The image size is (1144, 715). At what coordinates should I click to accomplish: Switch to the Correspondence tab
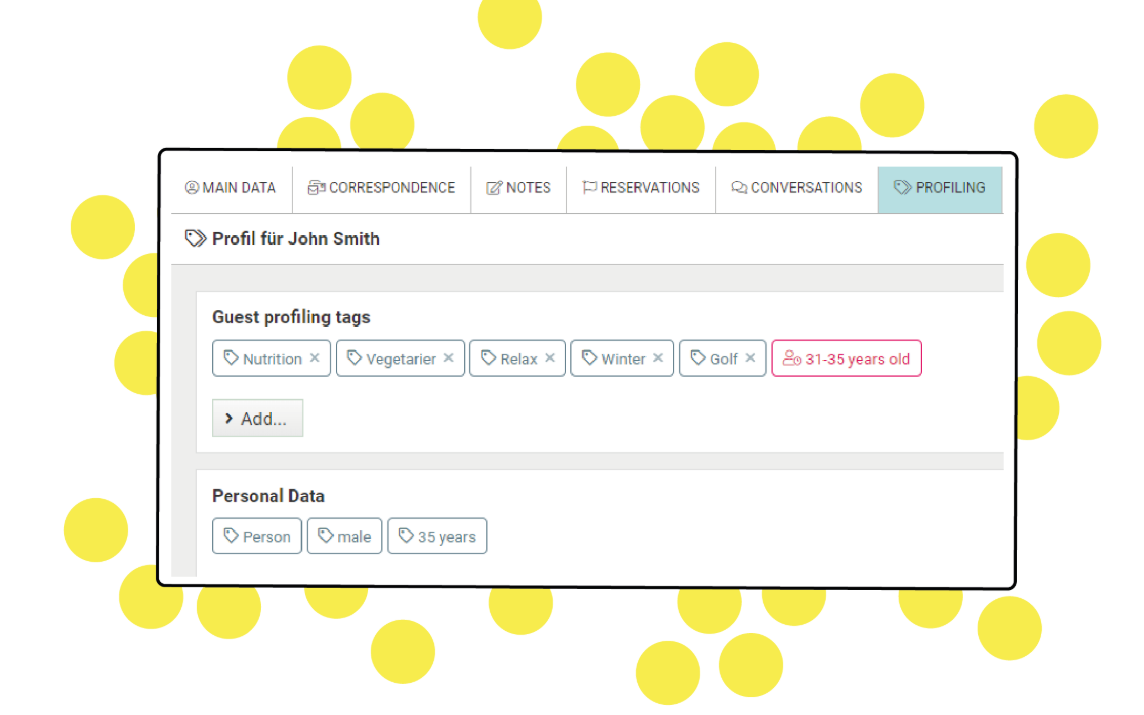381,187
